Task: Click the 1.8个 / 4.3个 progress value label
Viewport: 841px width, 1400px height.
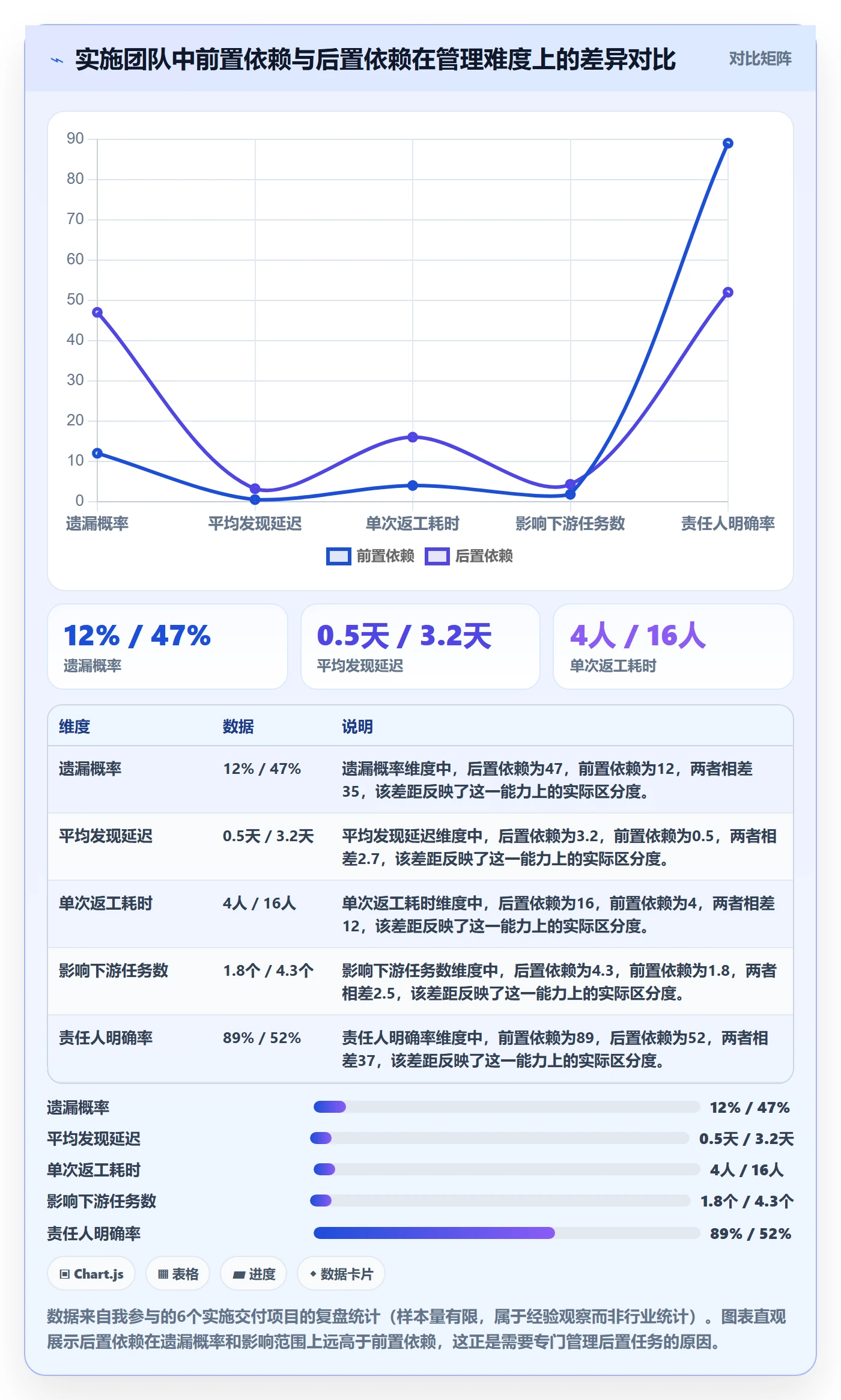Action: click(x=747, y=1201)
